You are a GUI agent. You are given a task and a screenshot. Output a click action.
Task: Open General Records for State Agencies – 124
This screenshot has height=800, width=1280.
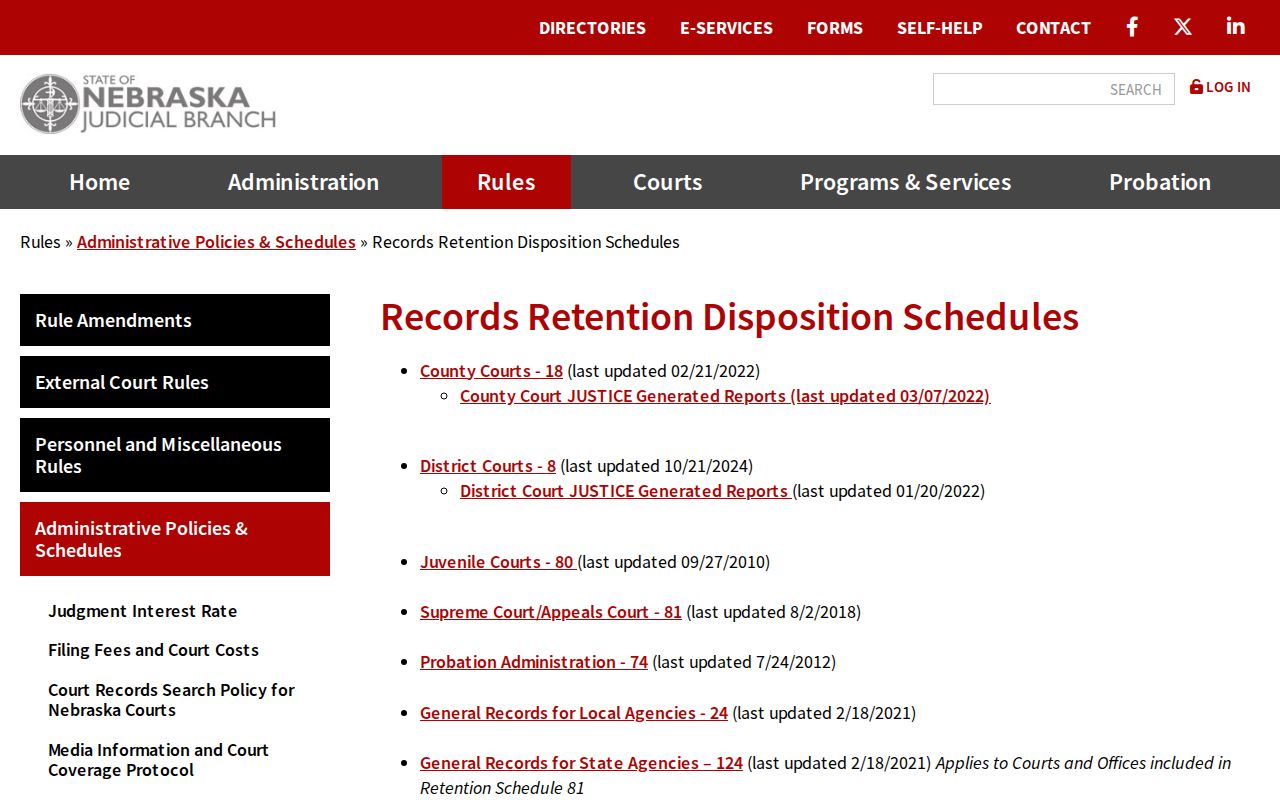(x=581, y=763)
